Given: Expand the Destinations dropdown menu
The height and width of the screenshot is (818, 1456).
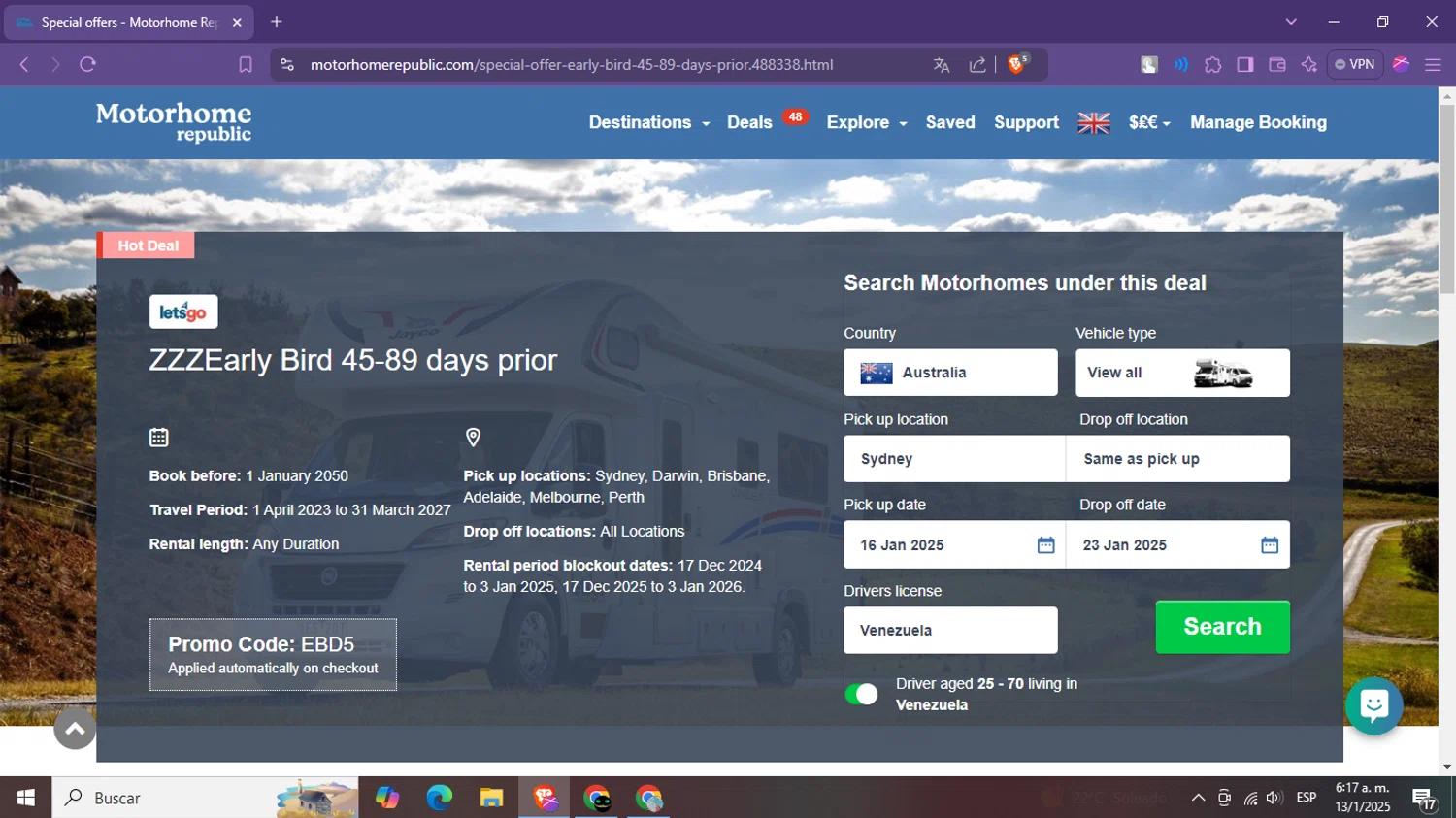Looking at the screenshot, I should (x=649, y=123).
